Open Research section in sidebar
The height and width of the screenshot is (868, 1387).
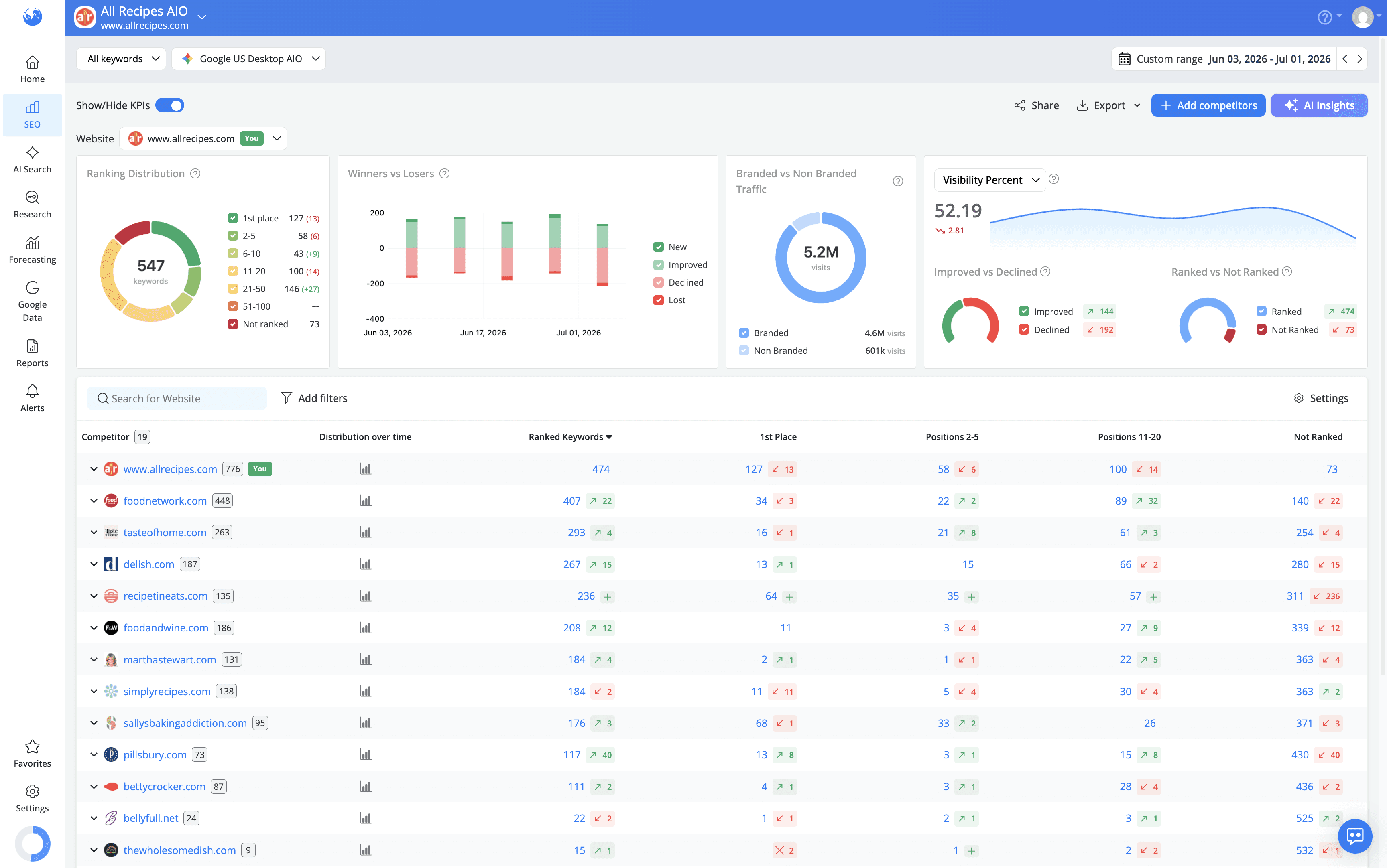pyautogui.click(x=32, y=205)
